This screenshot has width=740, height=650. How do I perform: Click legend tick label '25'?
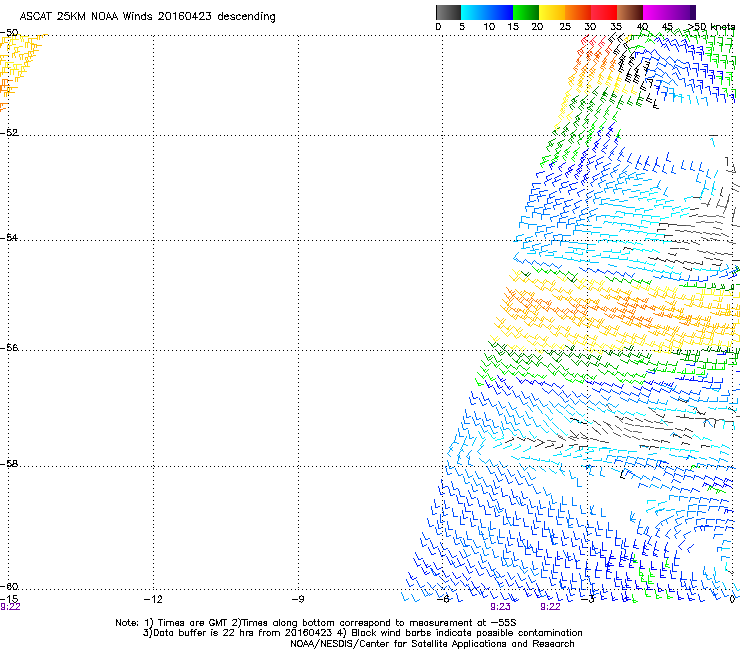click(565, 26)
